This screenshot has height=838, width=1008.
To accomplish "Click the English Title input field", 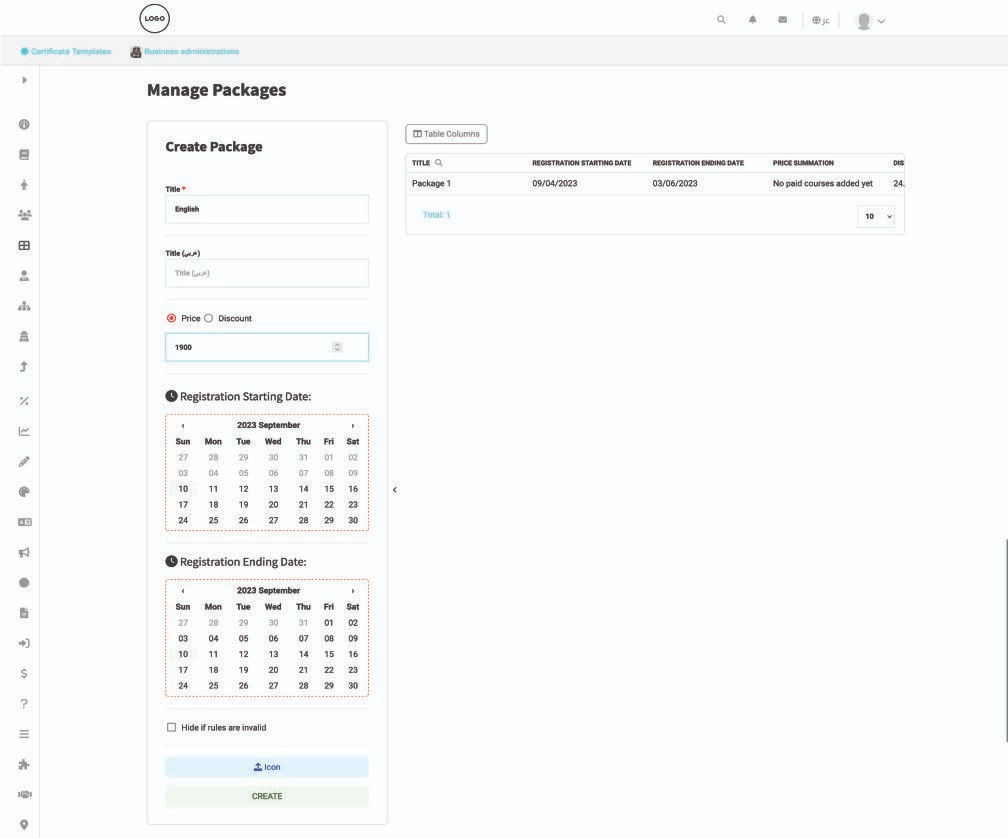I will pyautogui.click(x=267, y=210).
